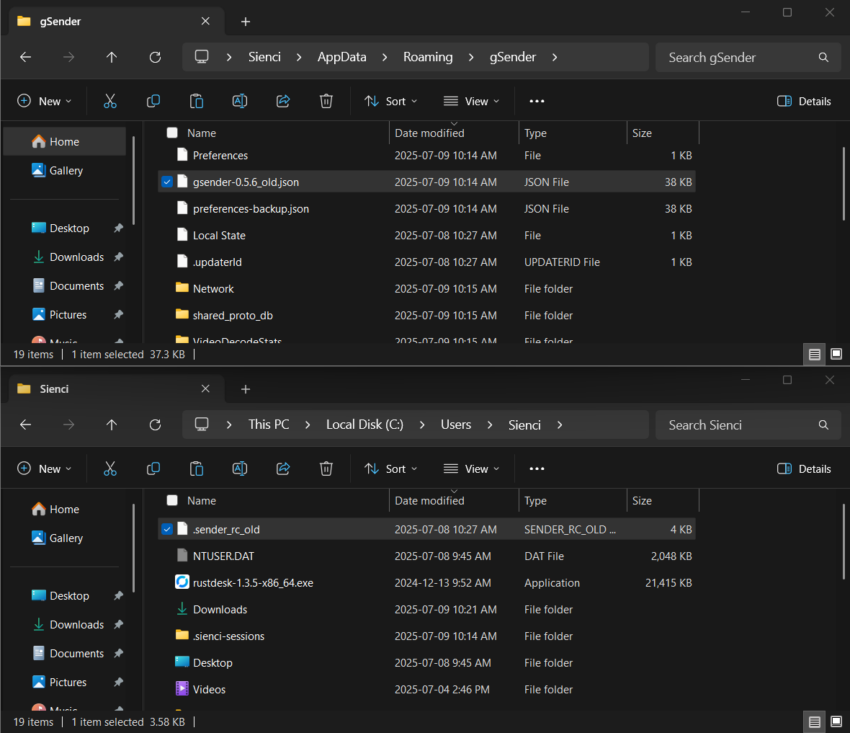Navigate to Users breadcrumb
Image resolution: width=850 pixels, height=733 pixels.
[x=456, y=425]
